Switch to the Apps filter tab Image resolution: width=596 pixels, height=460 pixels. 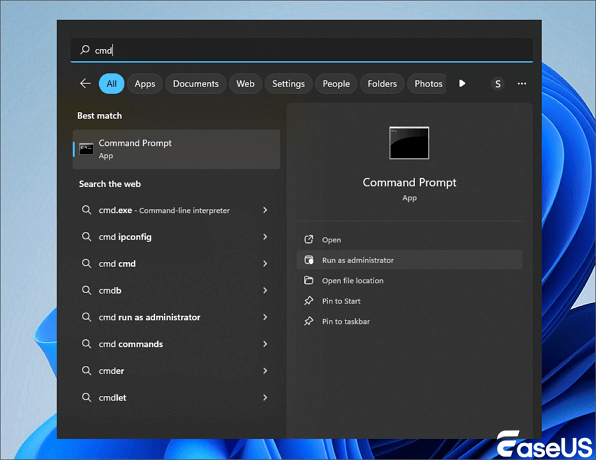(145, 84)
